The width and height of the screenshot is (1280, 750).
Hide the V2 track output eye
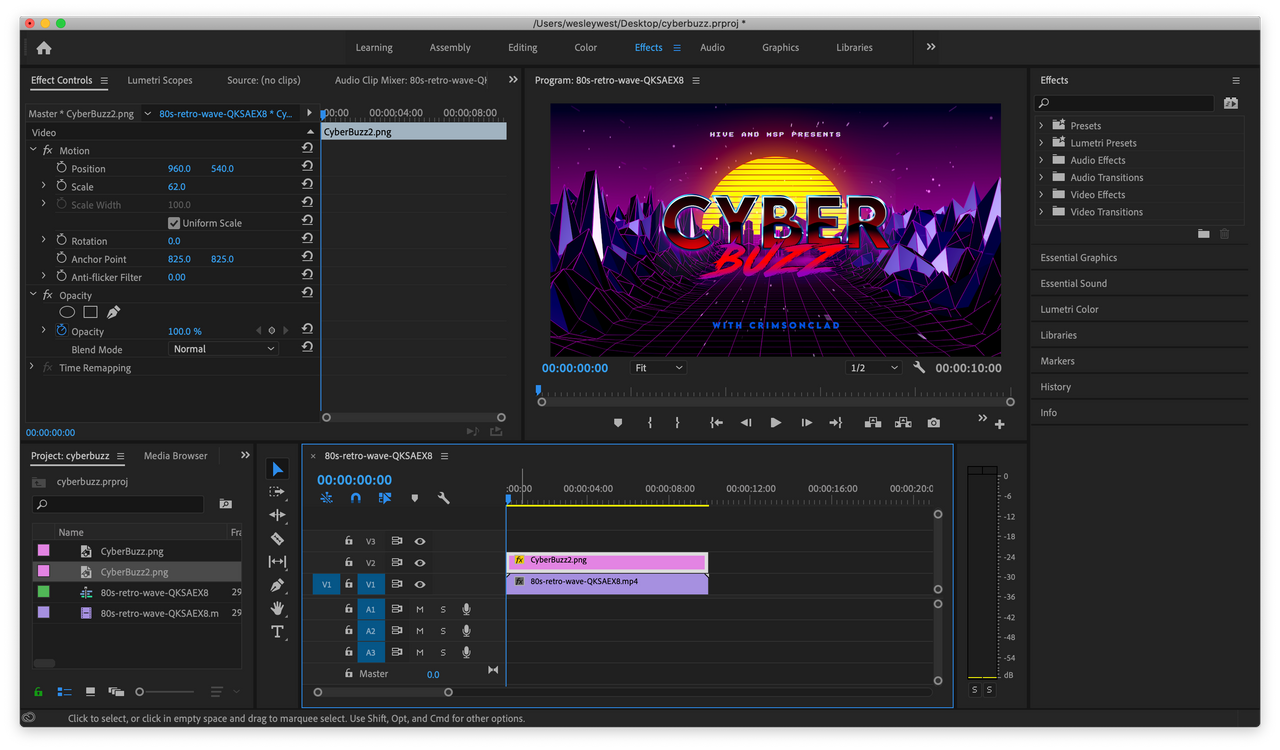(420, 563)
